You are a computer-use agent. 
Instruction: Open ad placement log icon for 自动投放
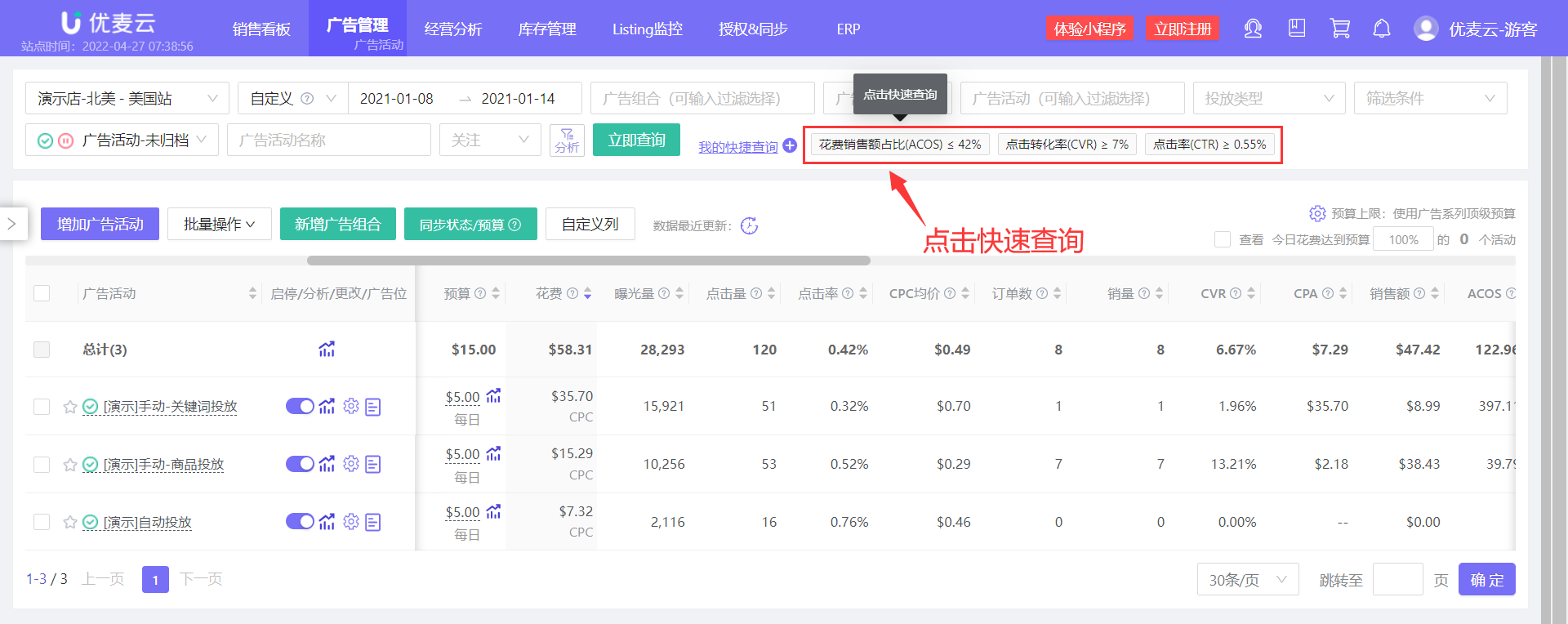point(373,522)
